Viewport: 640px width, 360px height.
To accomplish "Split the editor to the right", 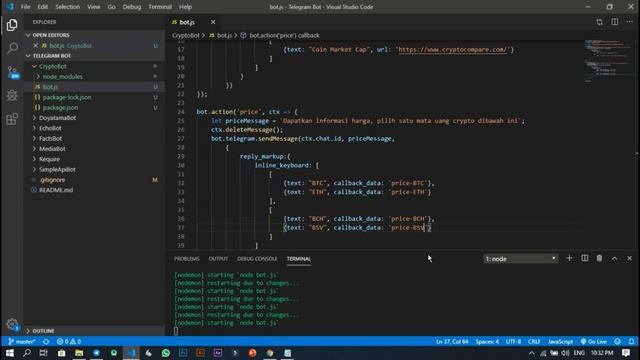I will 614,22.
